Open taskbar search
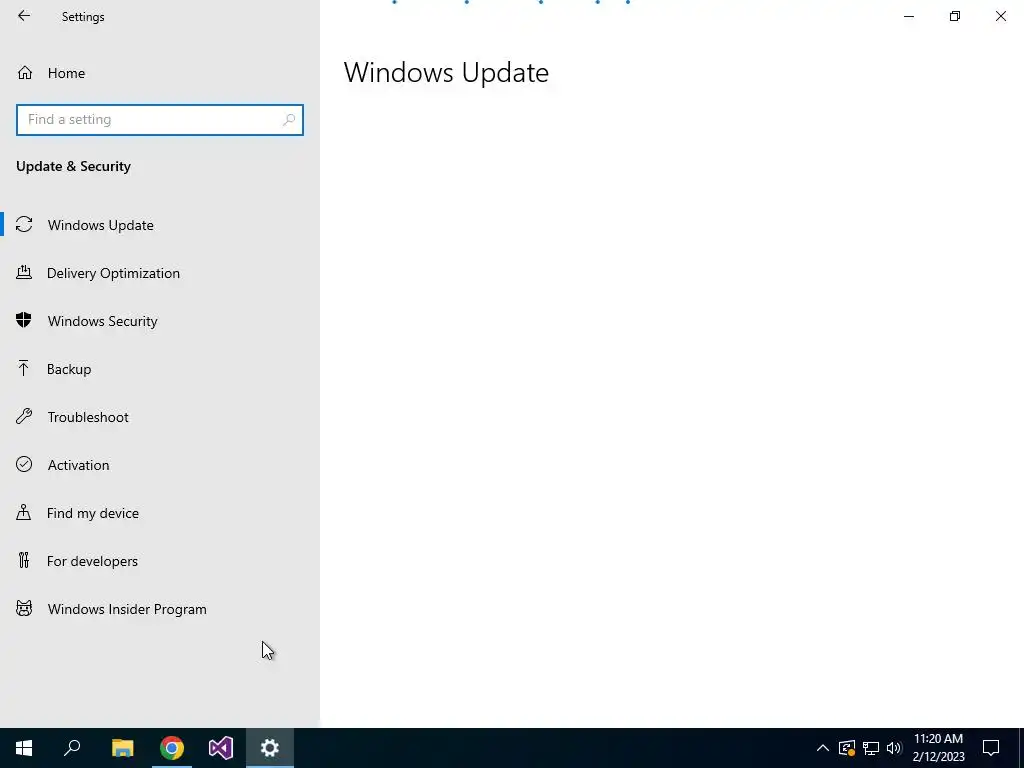 pyautogui.click(x=72, y=748)
